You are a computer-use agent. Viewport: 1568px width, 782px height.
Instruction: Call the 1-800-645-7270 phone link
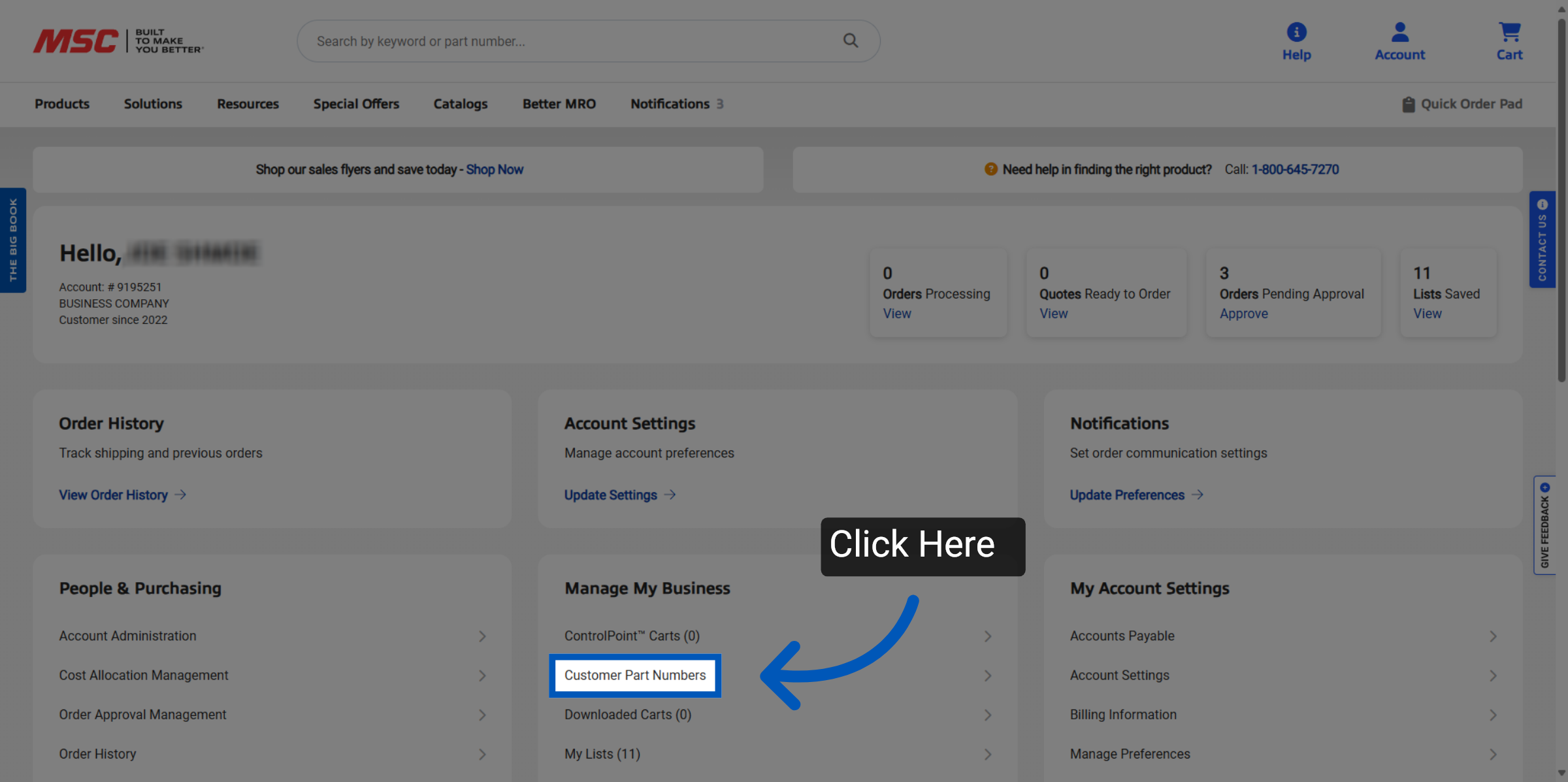point(1295,169)
